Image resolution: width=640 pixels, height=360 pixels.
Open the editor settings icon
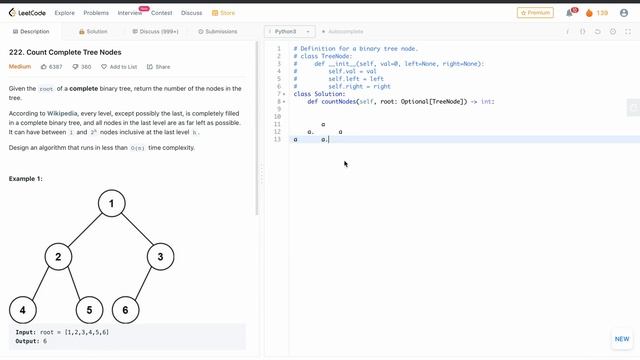coord(613,31)
